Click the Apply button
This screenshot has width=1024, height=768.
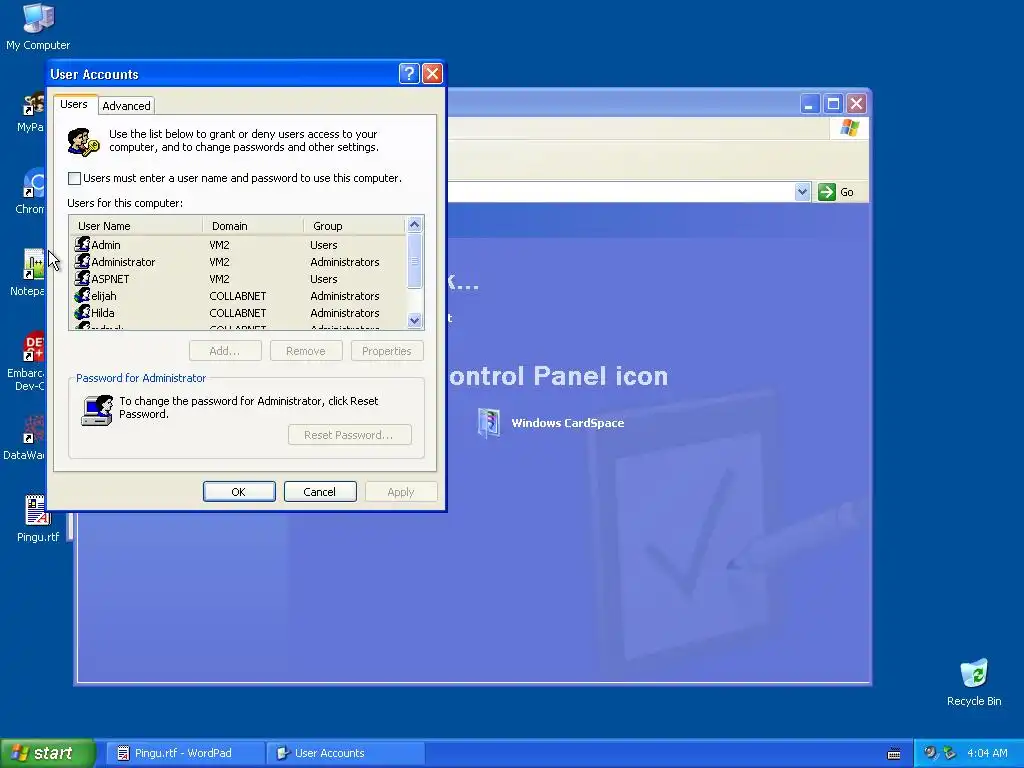click(x=400, y=492)
